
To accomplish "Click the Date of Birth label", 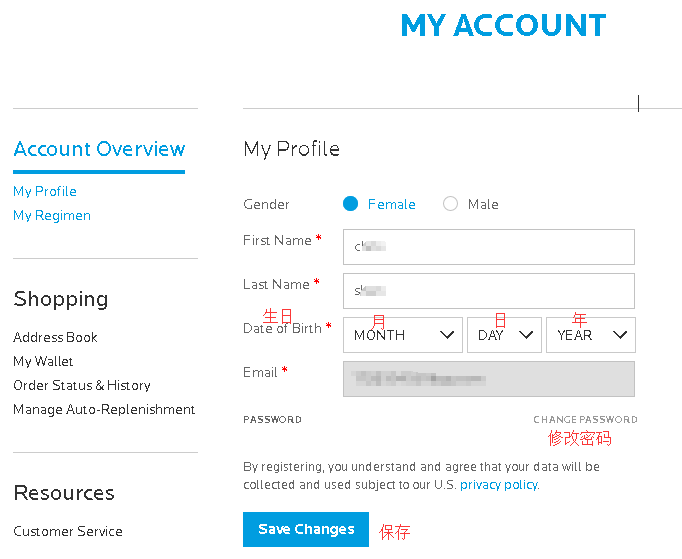I will tap(282, 328).
